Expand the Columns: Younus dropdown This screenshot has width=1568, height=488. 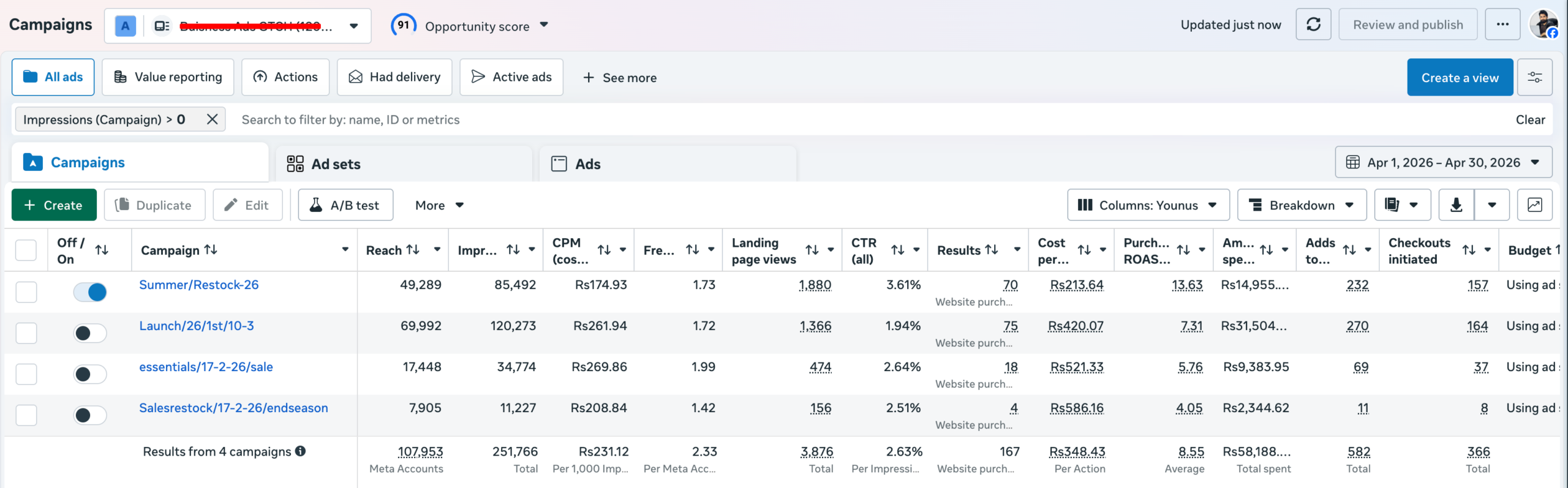[1148, 205]
